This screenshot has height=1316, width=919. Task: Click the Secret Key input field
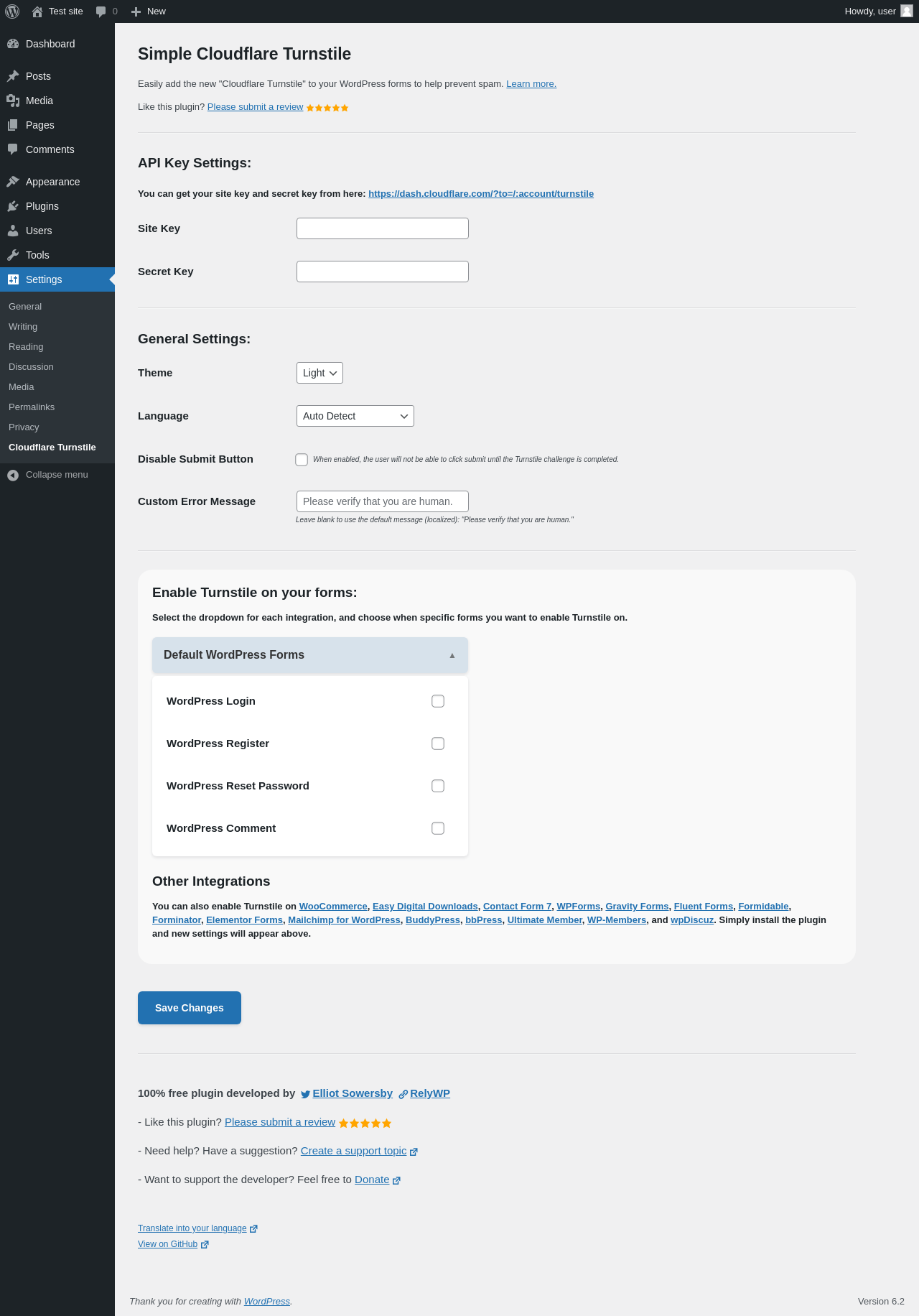[x=383, y=272]
